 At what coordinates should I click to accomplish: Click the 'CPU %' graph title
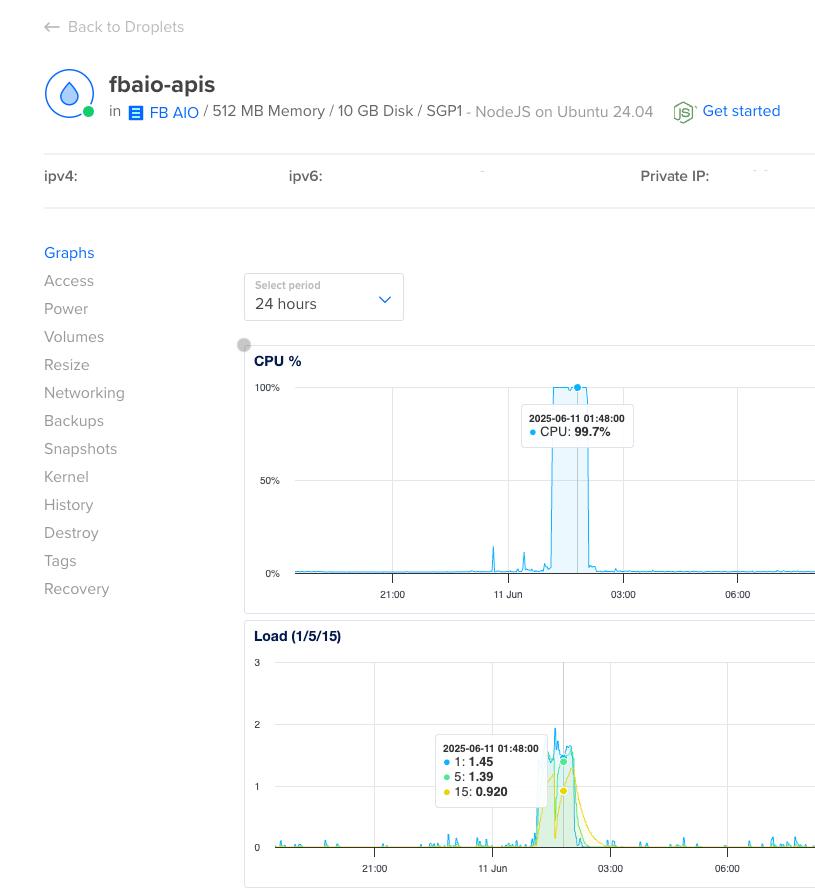pyautogui.click(x=278, y=361)
